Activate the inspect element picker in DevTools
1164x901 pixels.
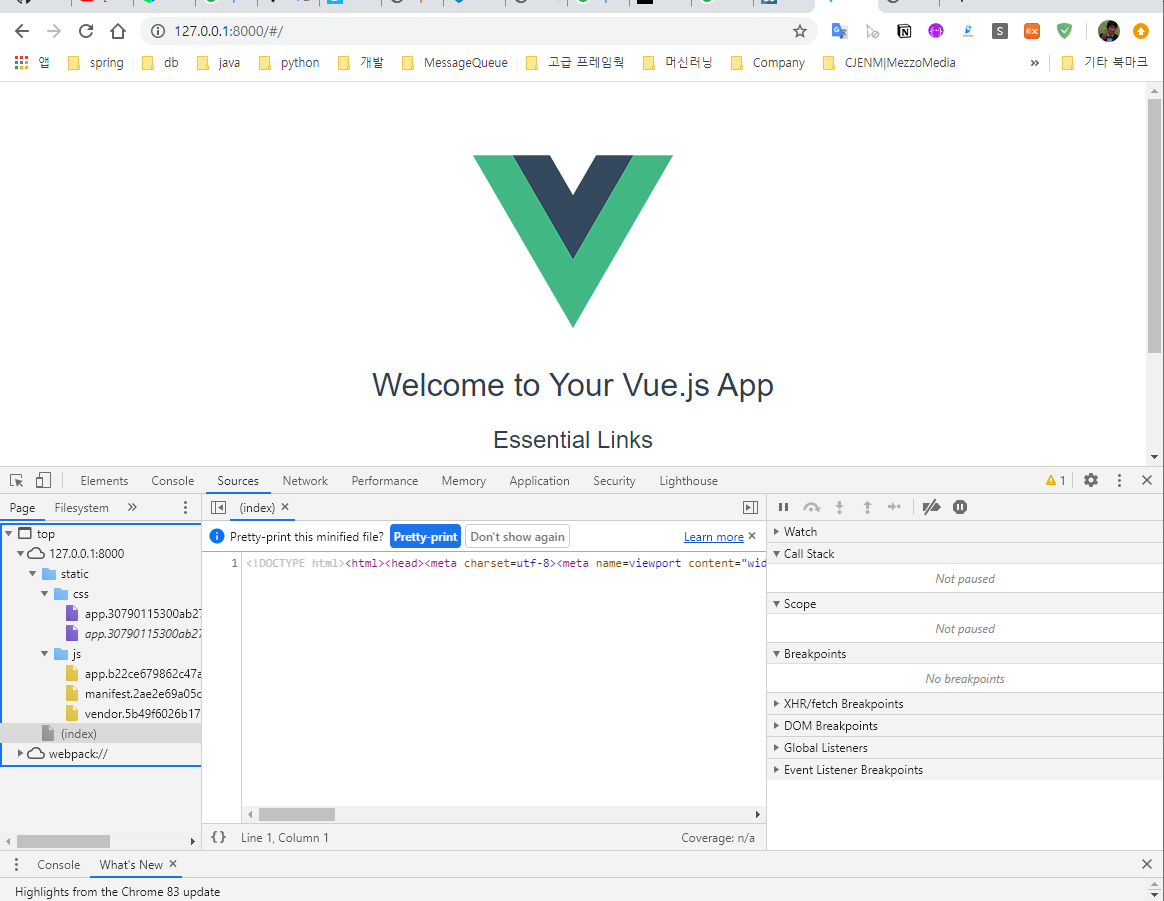[16, 481]
